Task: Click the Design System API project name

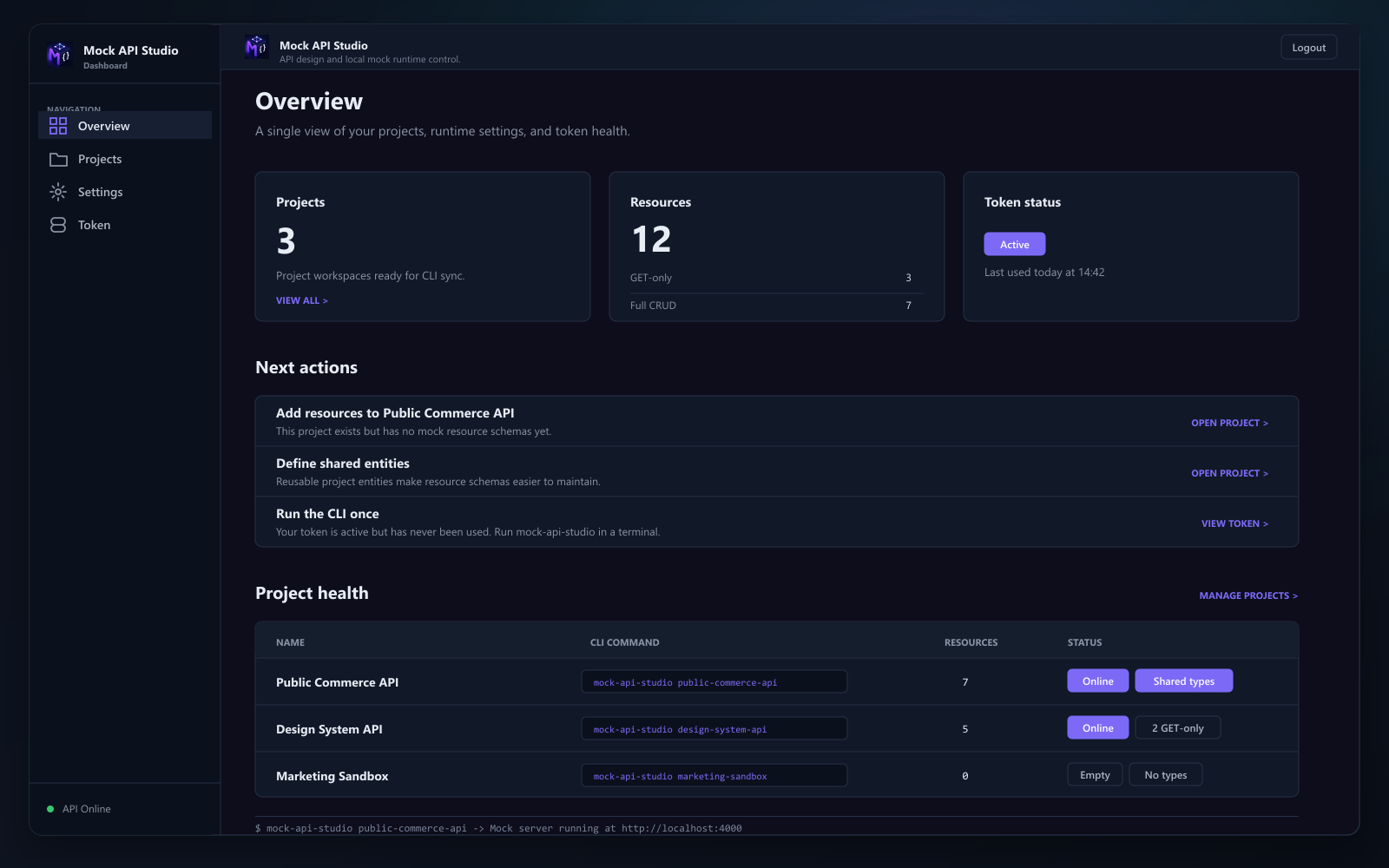Action: tap(329, 729)
